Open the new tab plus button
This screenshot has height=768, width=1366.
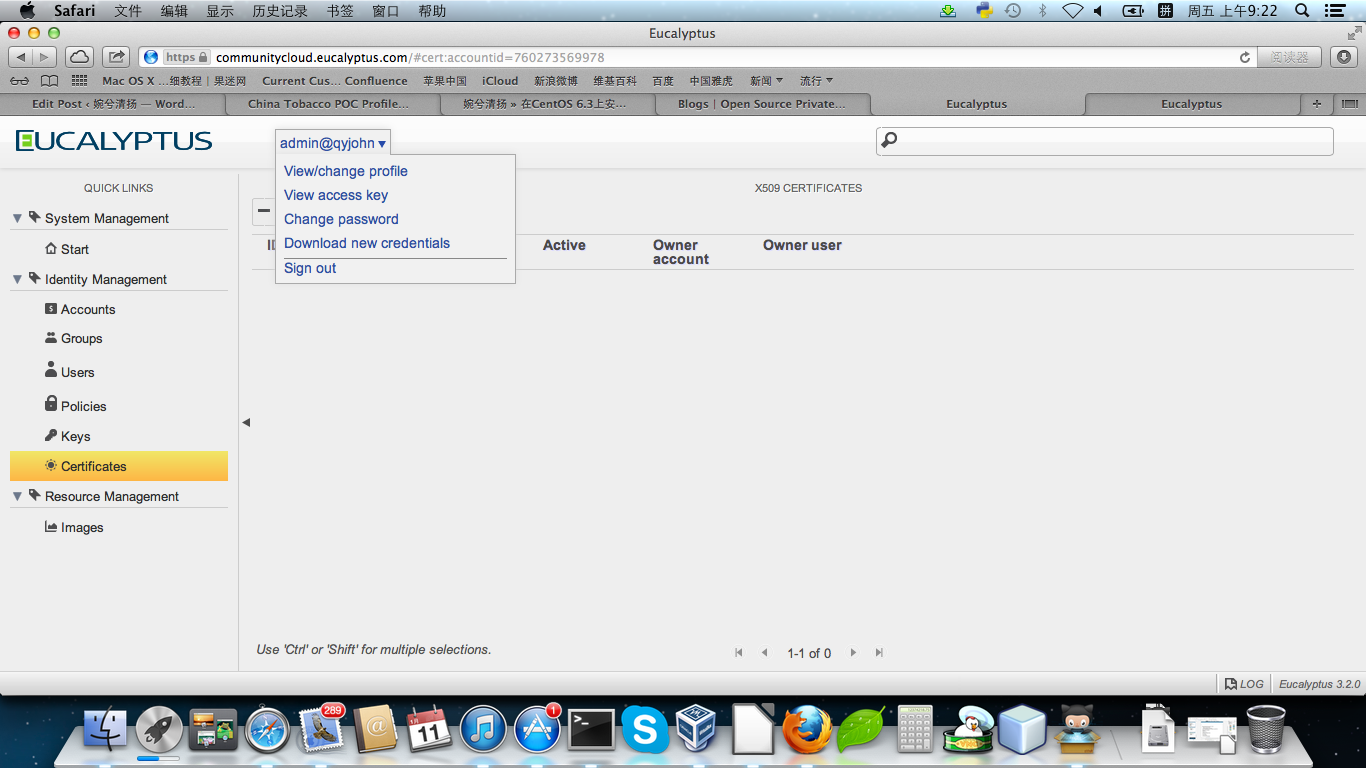(1316, 103)
